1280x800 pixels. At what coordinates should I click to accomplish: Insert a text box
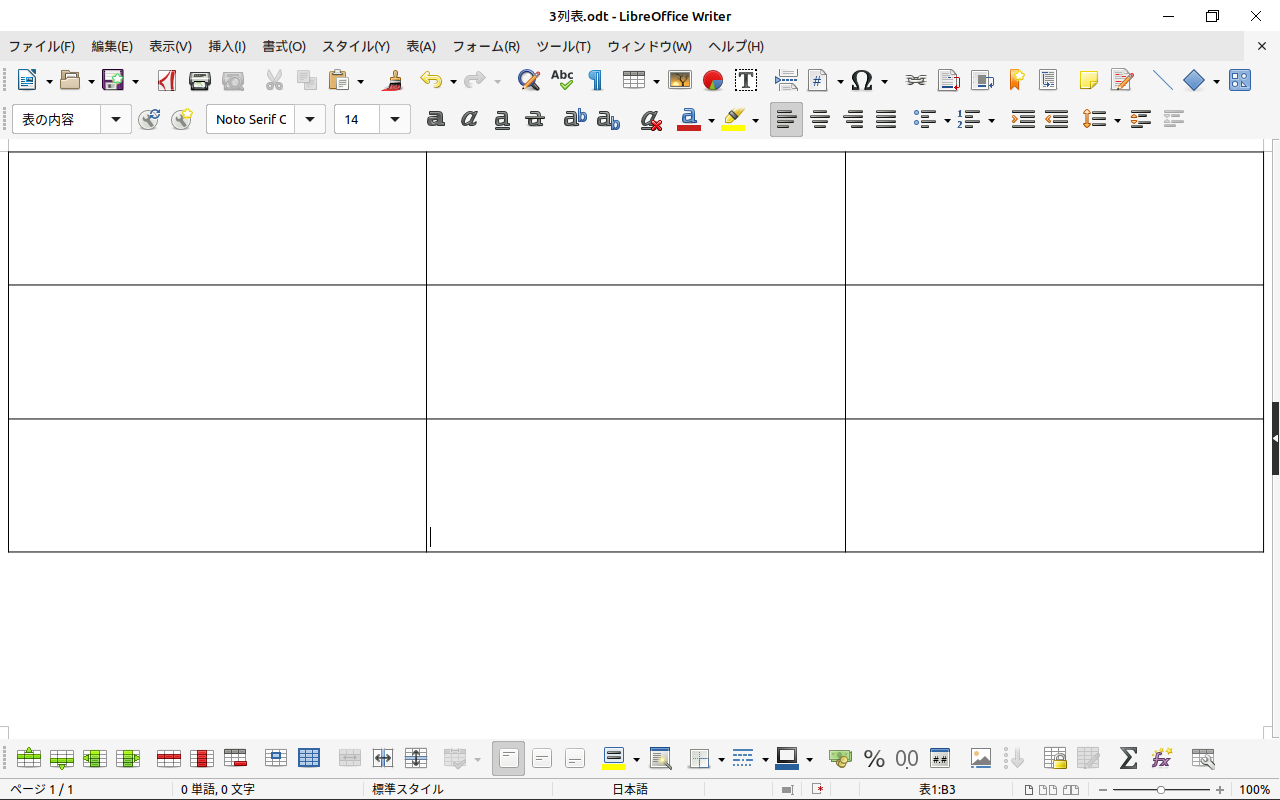(x=746, y=80)
